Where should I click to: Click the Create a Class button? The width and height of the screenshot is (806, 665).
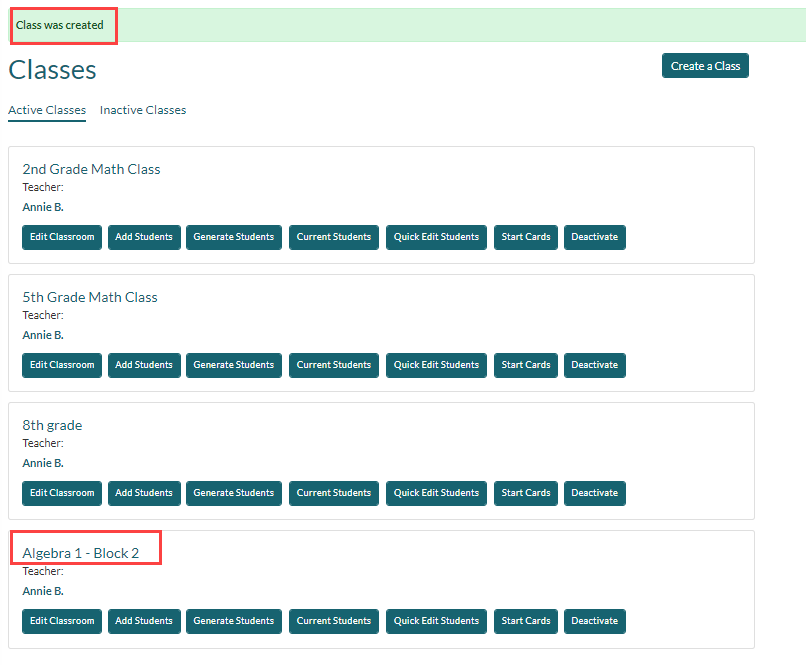[x=705, y=65]
